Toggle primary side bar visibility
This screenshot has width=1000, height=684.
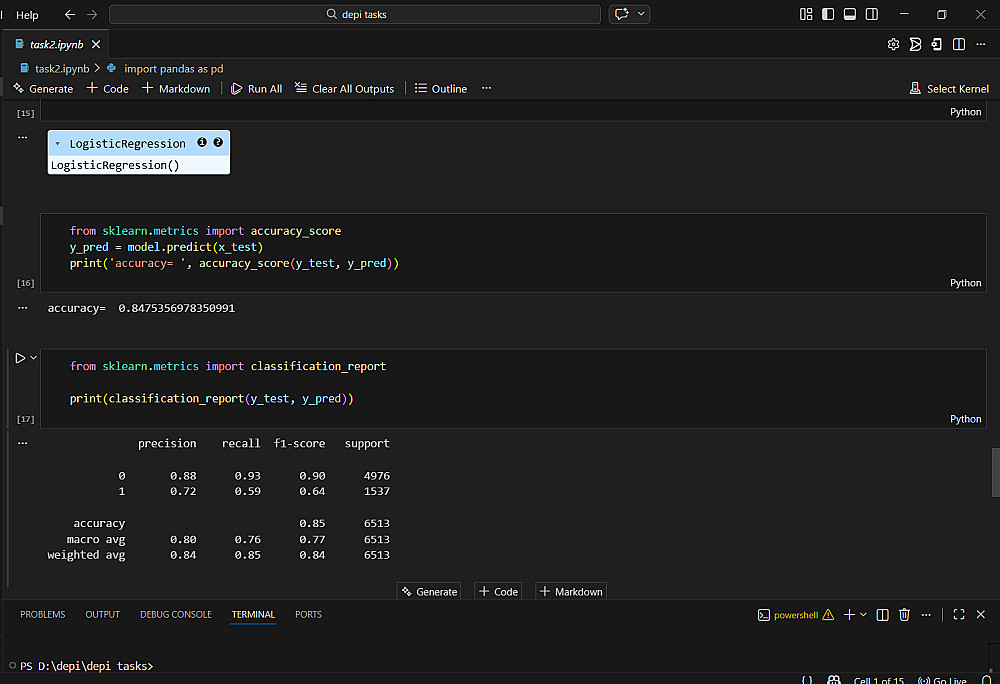828,14
